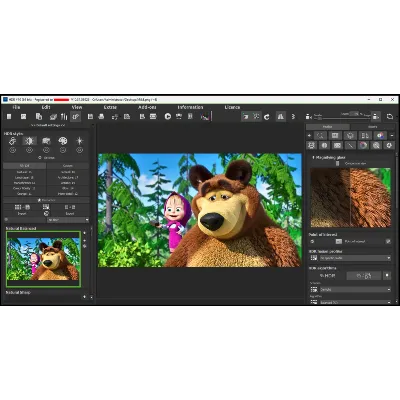This screenshot has height=400, width=400.
Task: Click the overlapping windows icon at toolbar end
Action: 390,116
